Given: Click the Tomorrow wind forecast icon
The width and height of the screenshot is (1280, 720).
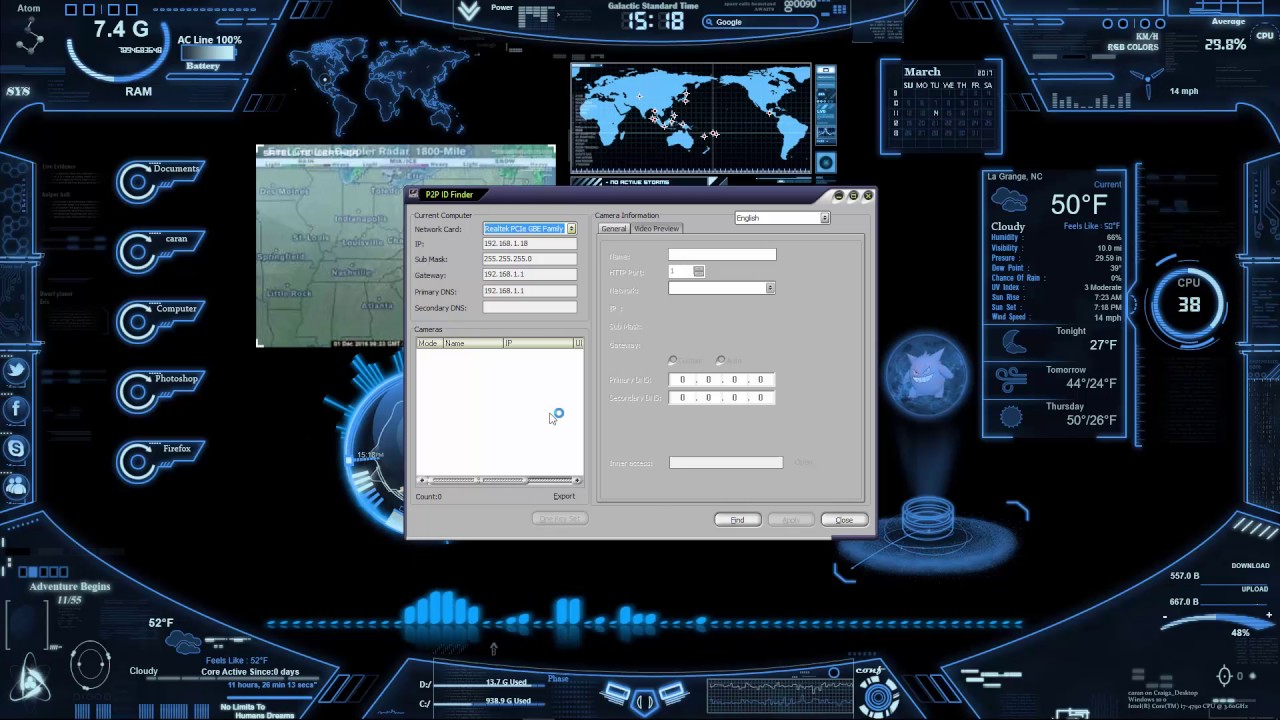Looking at the screenshot, I should pyautogui.click(x=1011, y=380).
